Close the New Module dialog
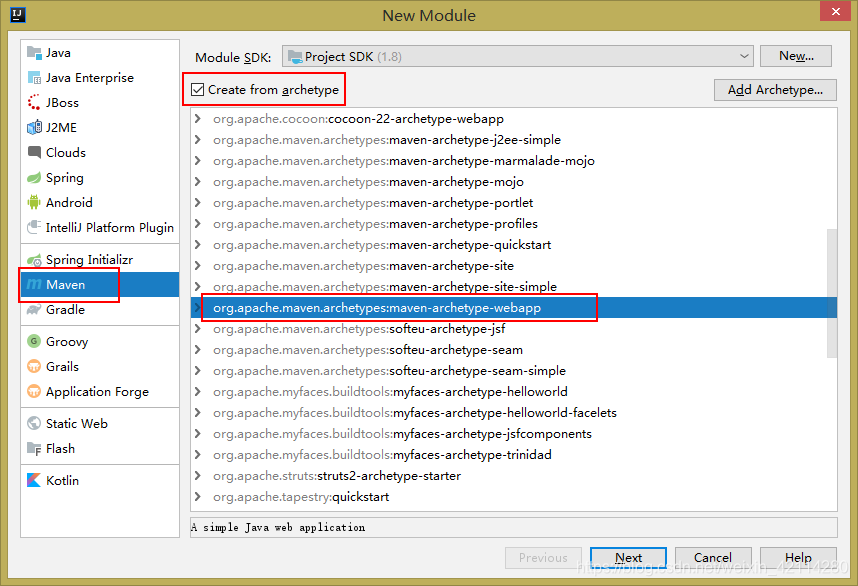 click(x=836, y=11)
